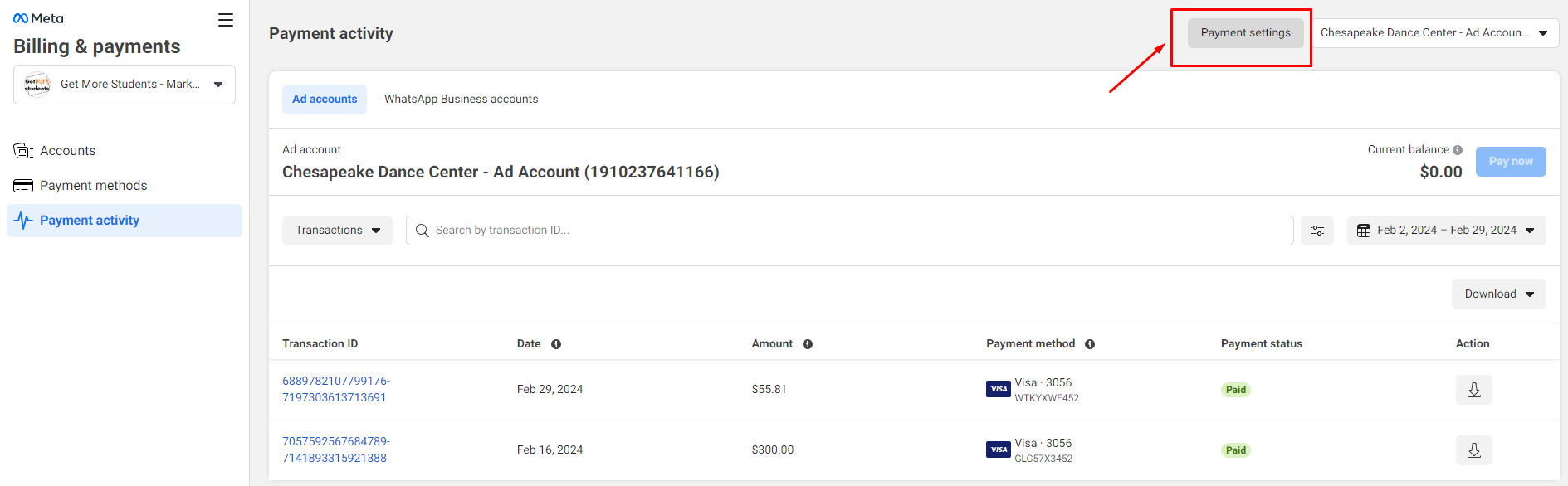
Task: Open the Feb 2 – Feb 29 date range picker
Action: (x=1447, y=231)
